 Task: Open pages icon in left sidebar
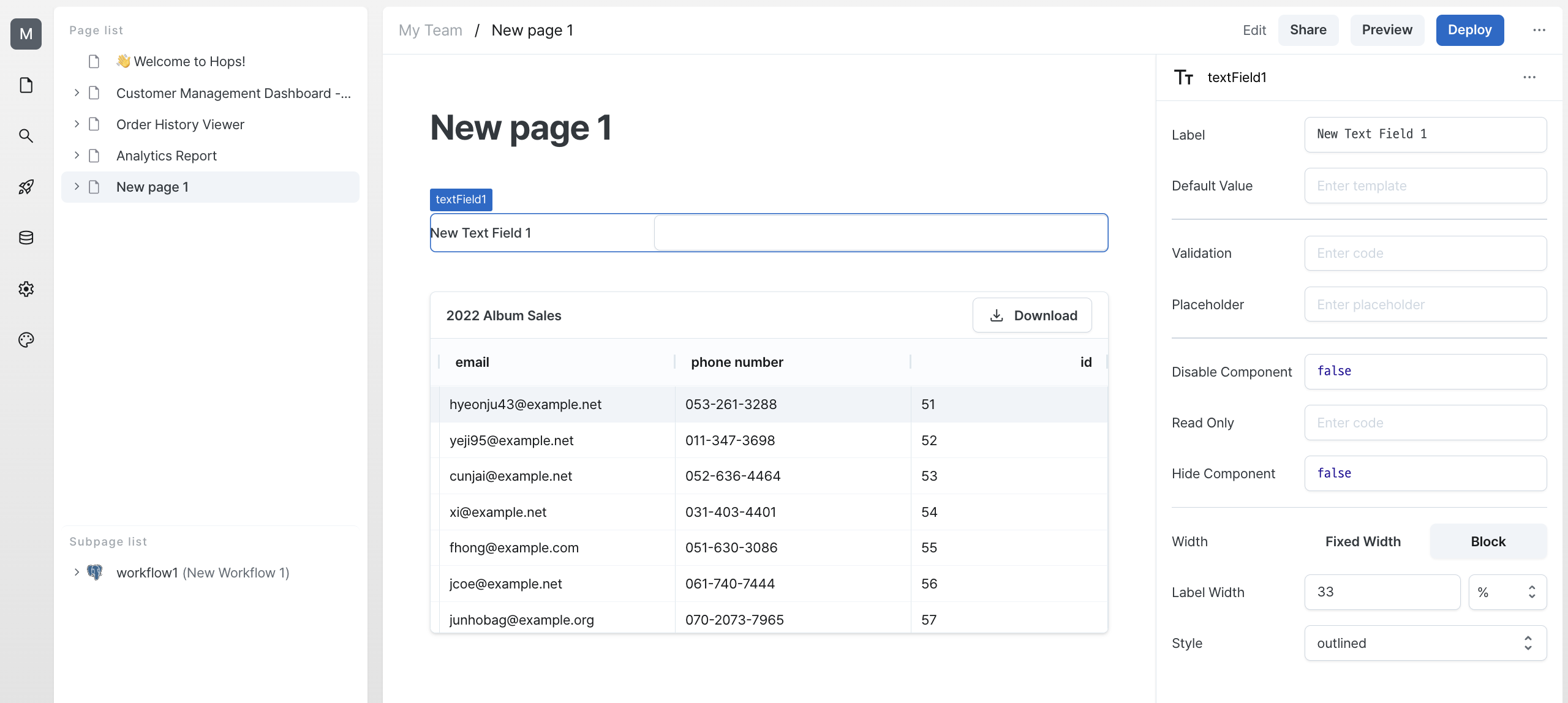point(26,85)
